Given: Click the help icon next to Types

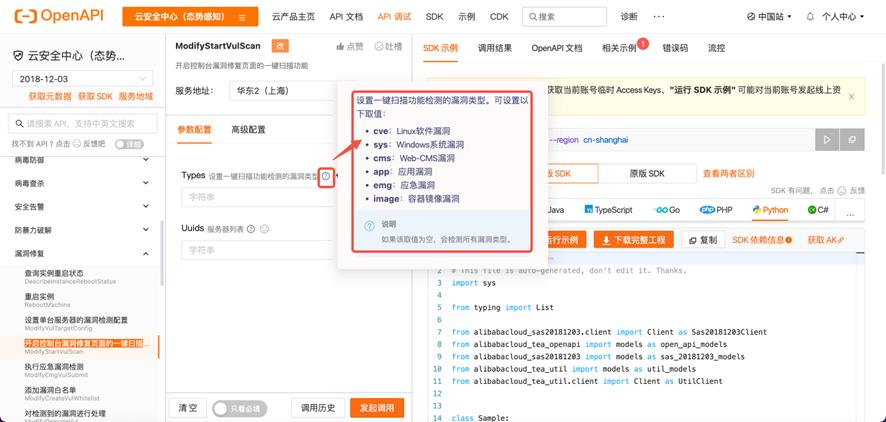Looking at the screenshot, I should [326, 176].
